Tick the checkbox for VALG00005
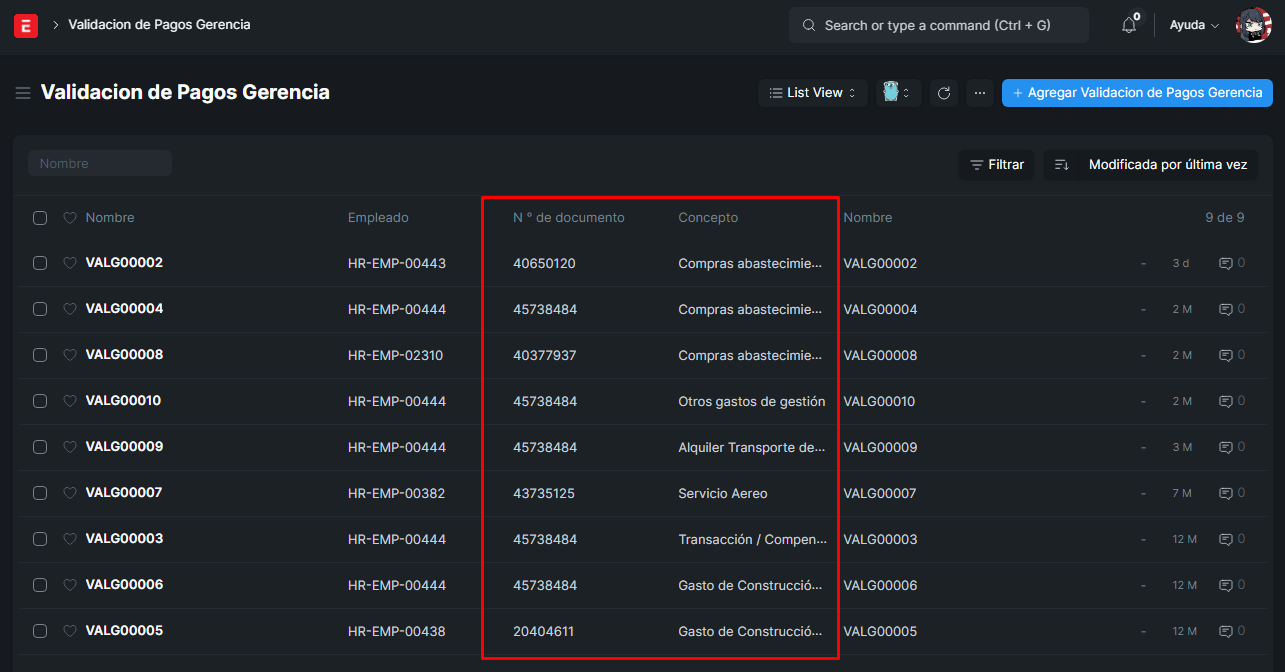Screen dimensions: 1285x672 tap(40, 631)
